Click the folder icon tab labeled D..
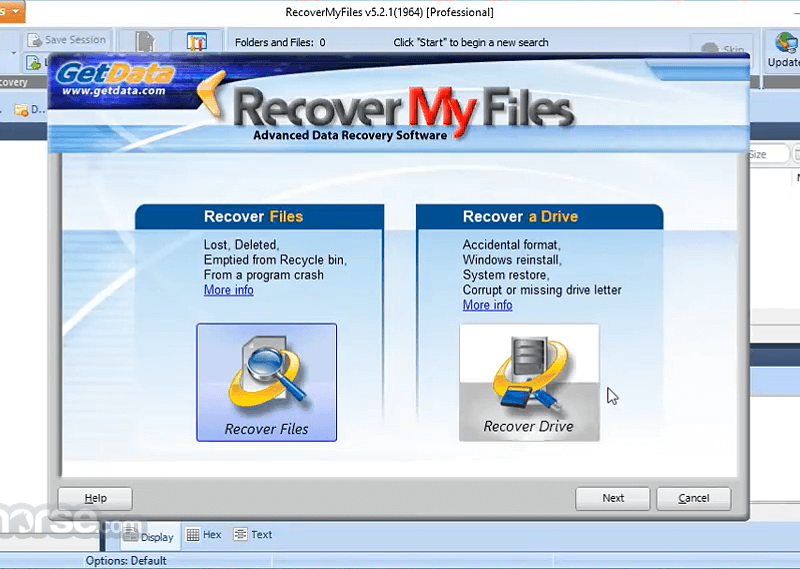800x569 pixels. click(x=29, y=110)
